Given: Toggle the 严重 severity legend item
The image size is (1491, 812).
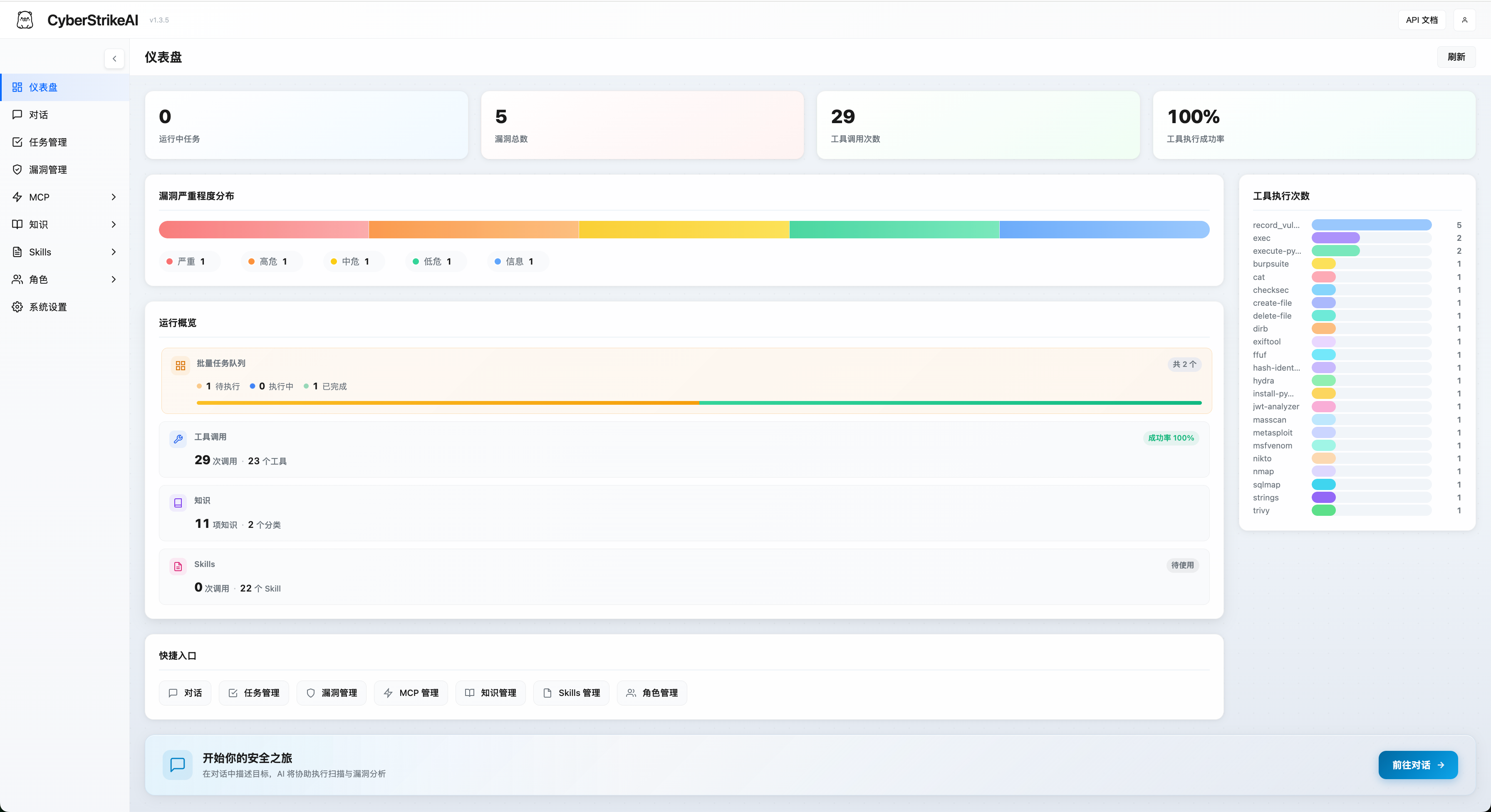Looking at the screenshot, I should coord(189,261).
